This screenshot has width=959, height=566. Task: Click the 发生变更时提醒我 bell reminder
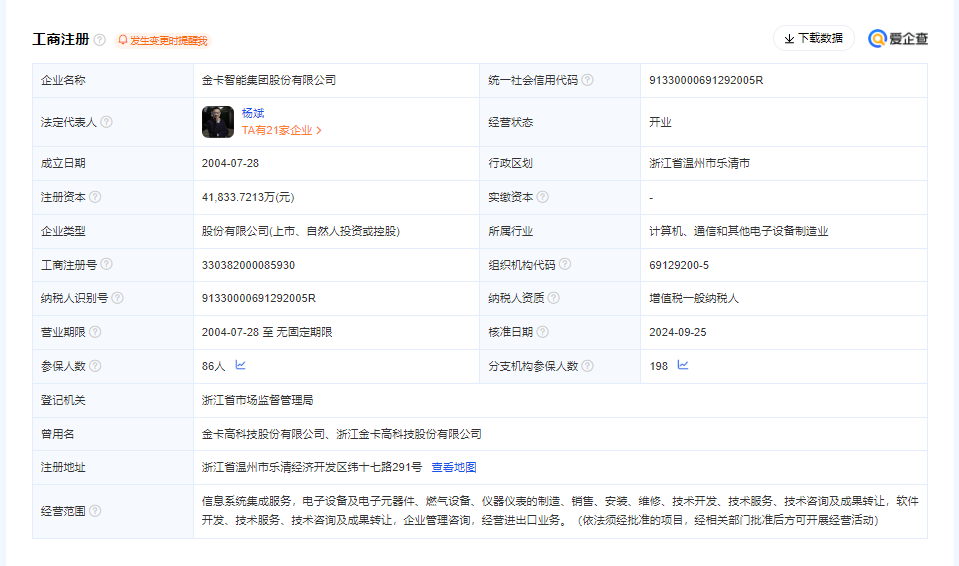pyautogui.click(x=163, y=40)
